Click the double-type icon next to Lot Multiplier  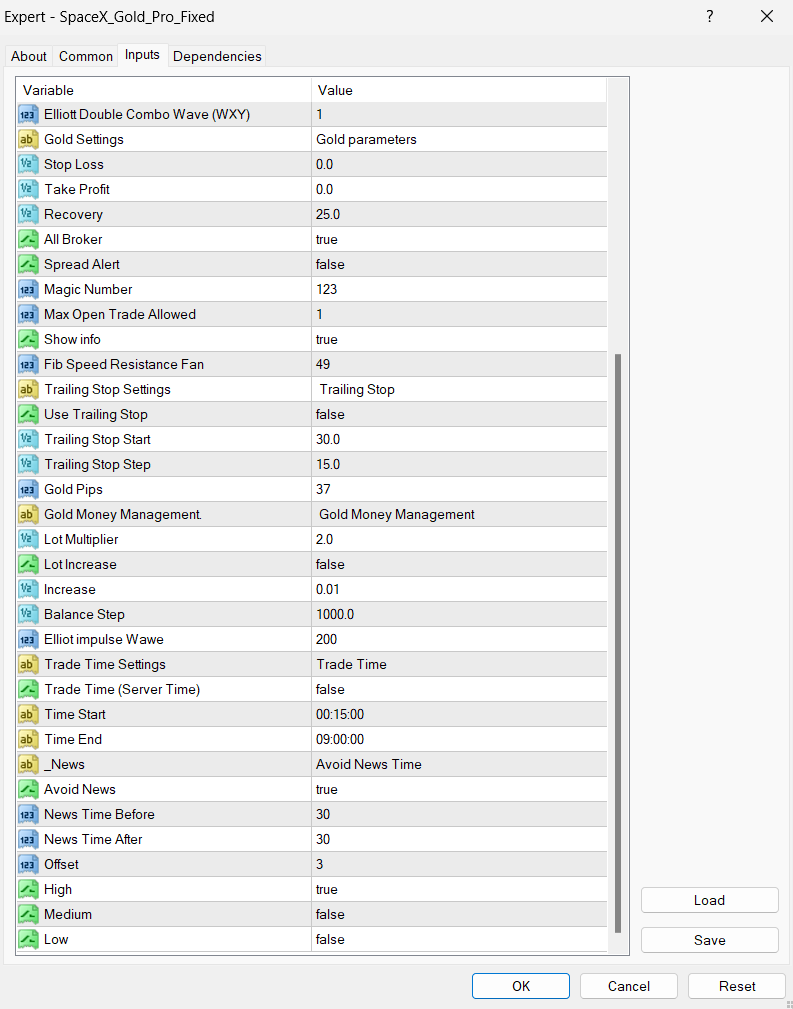click(29, 539)
